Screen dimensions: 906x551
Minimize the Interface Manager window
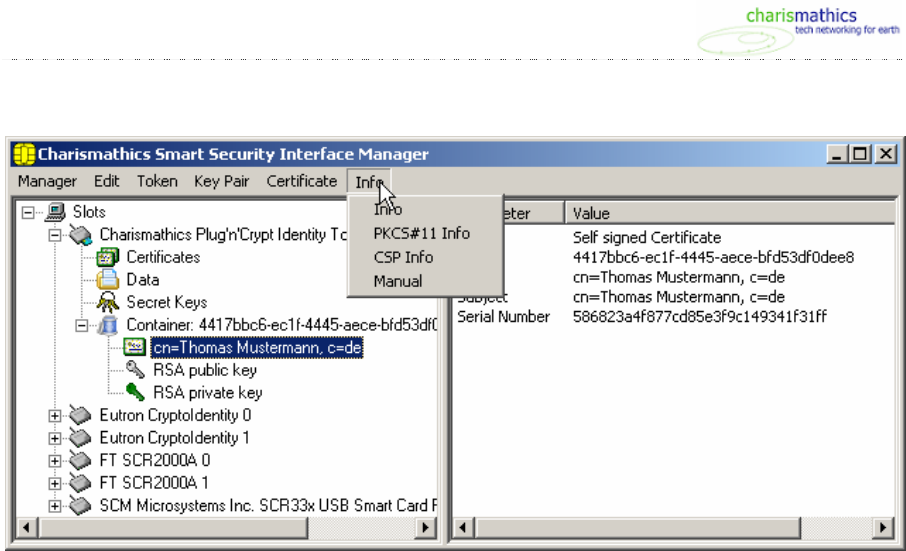click(836, 154)
